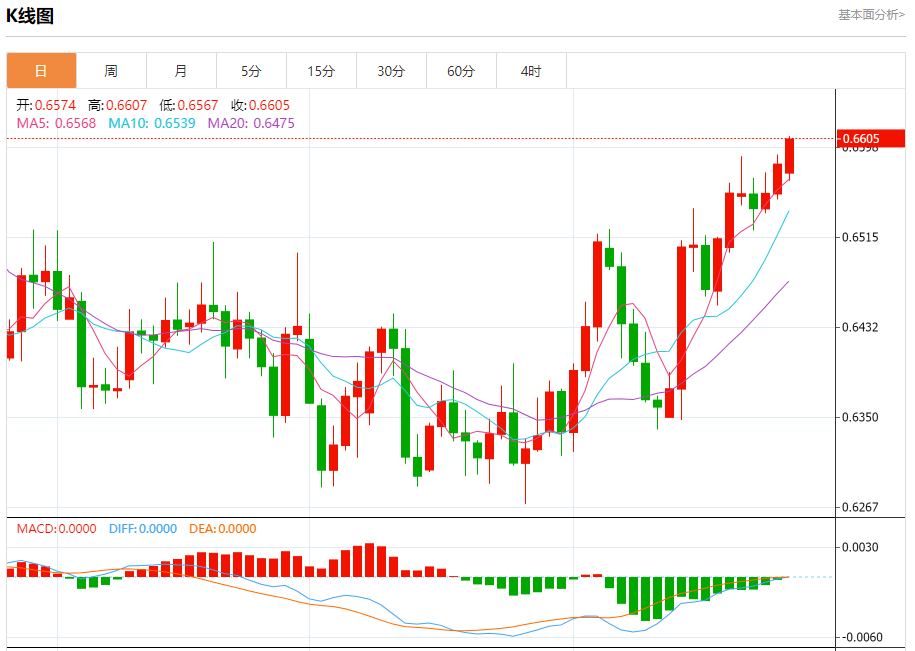Open the 4时 interval tab
This screenshot has width=915, height=651.
point(532,71)
